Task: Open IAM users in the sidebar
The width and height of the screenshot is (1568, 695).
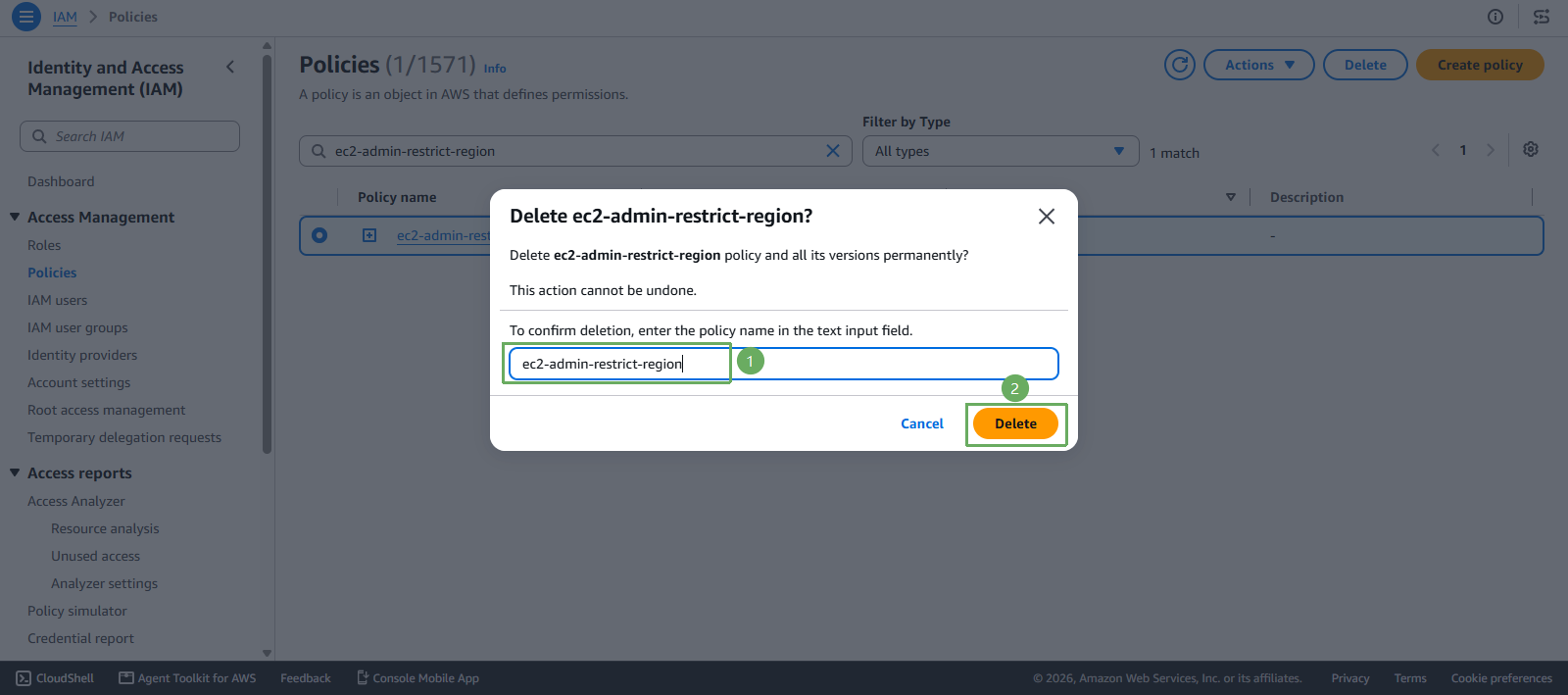Action: point(57,300)
